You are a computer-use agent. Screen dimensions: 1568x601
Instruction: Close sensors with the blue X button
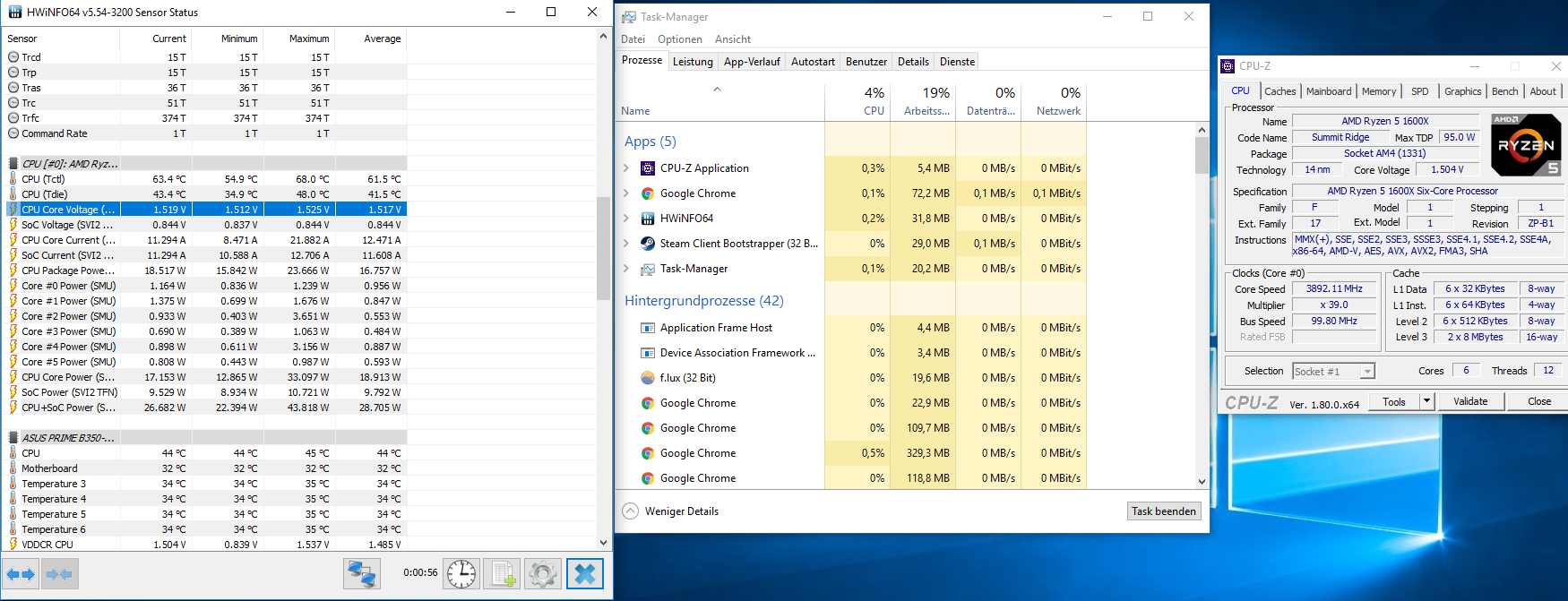click(x=585, y=574)
